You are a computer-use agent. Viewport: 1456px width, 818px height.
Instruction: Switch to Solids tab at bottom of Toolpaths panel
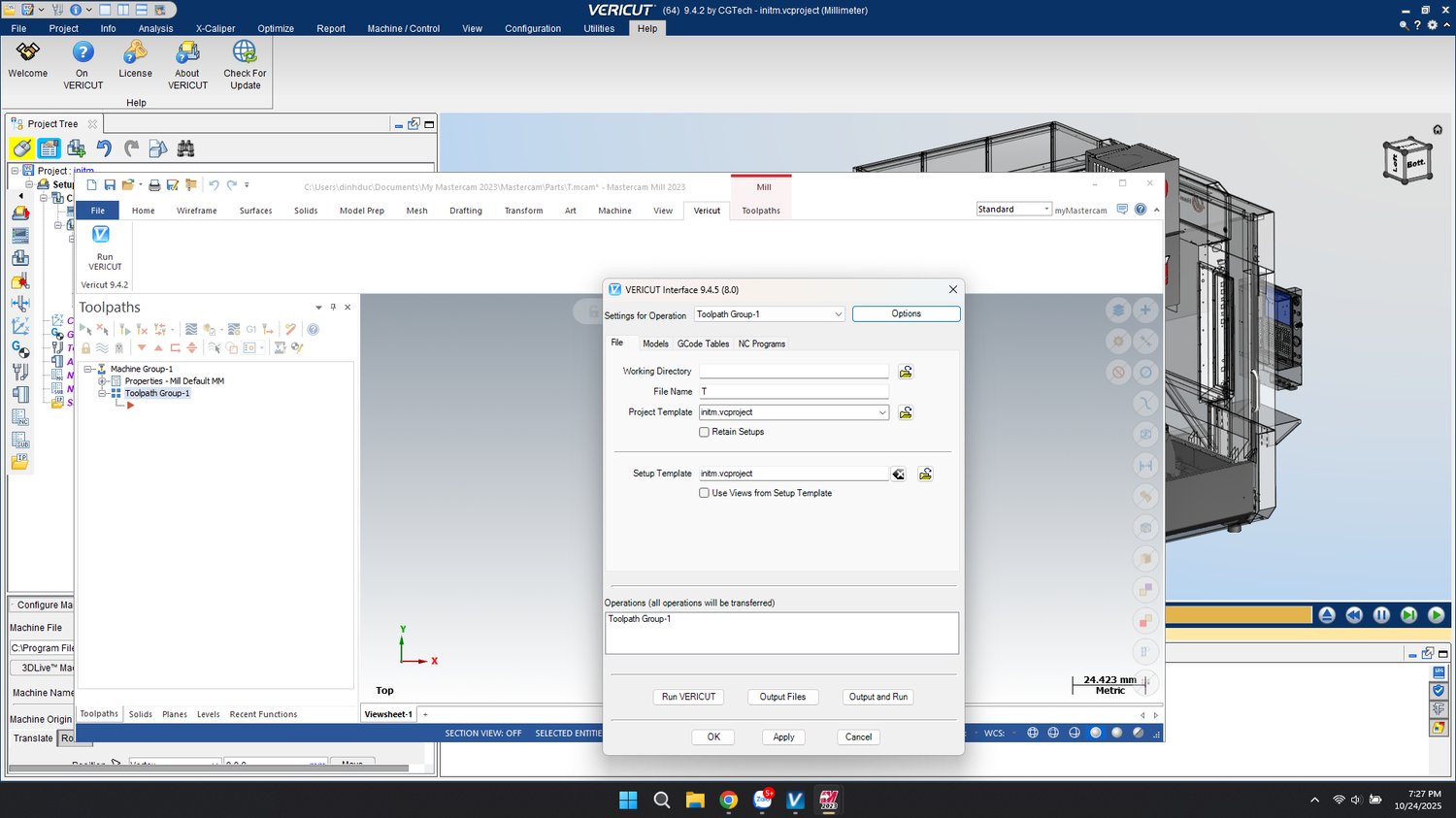[x=141, y=714]
